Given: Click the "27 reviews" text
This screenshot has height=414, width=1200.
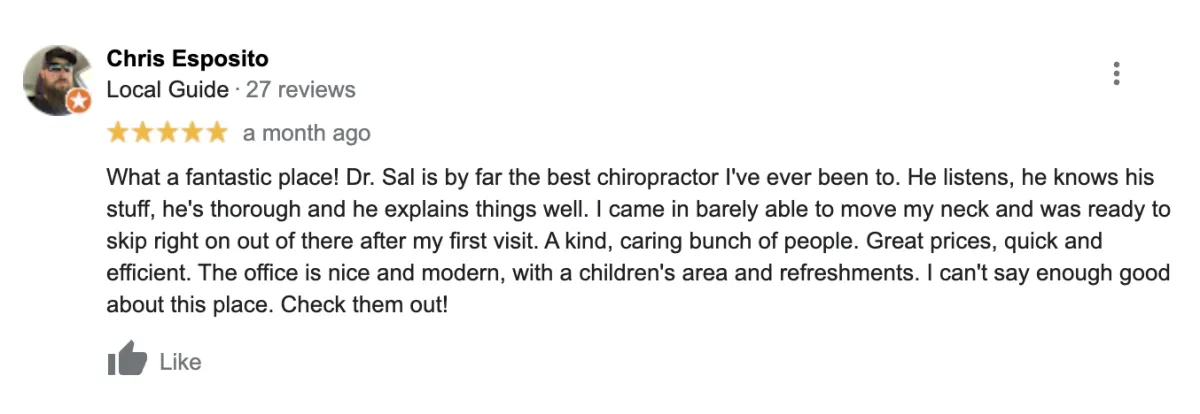Looking at the screenshot, I should click(x=301, y=90).
